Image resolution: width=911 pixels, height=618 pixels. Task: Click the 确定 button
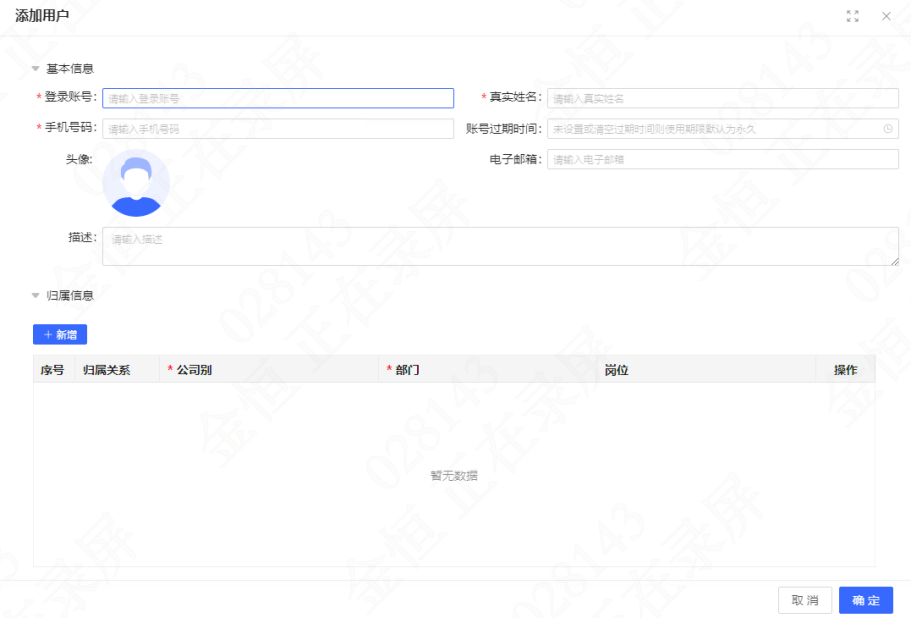[866, 600]
